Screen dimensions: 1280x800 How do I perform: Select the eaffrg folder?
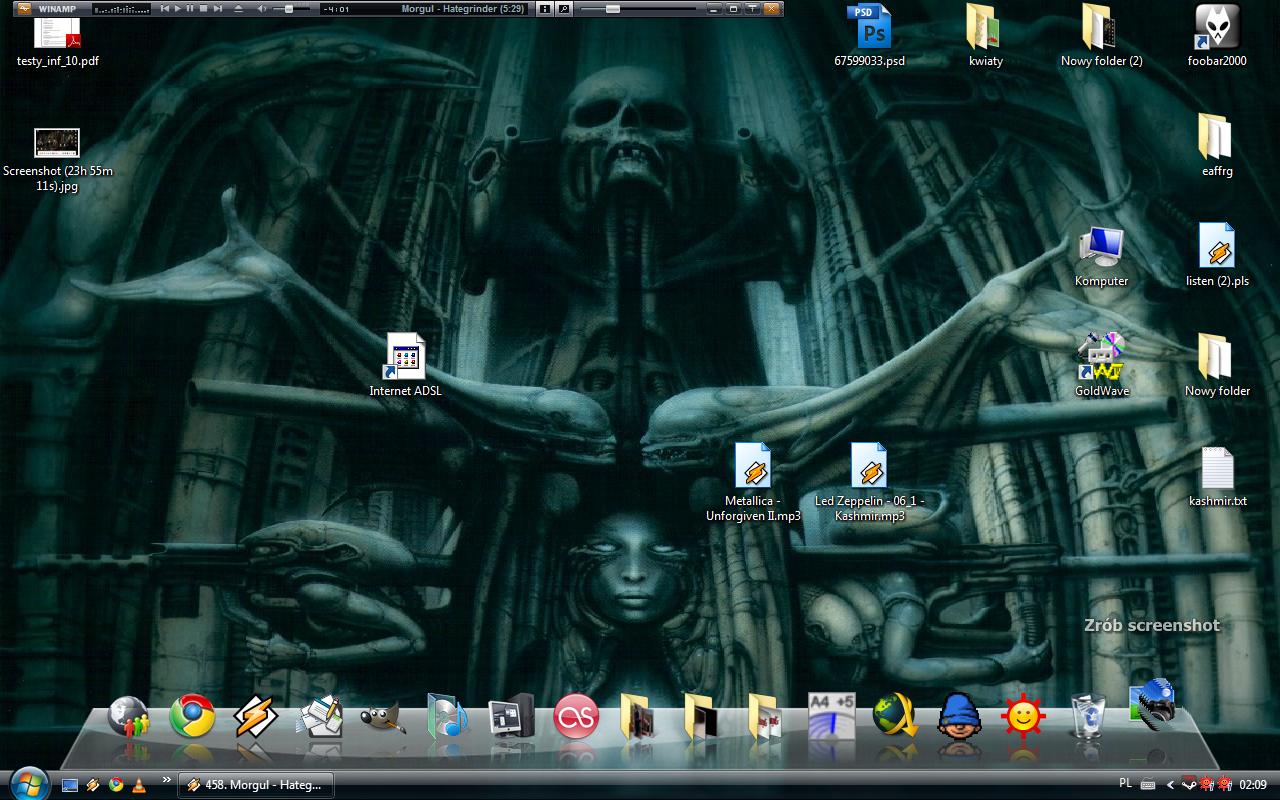pyautogui.click(x=1217, y=146)
